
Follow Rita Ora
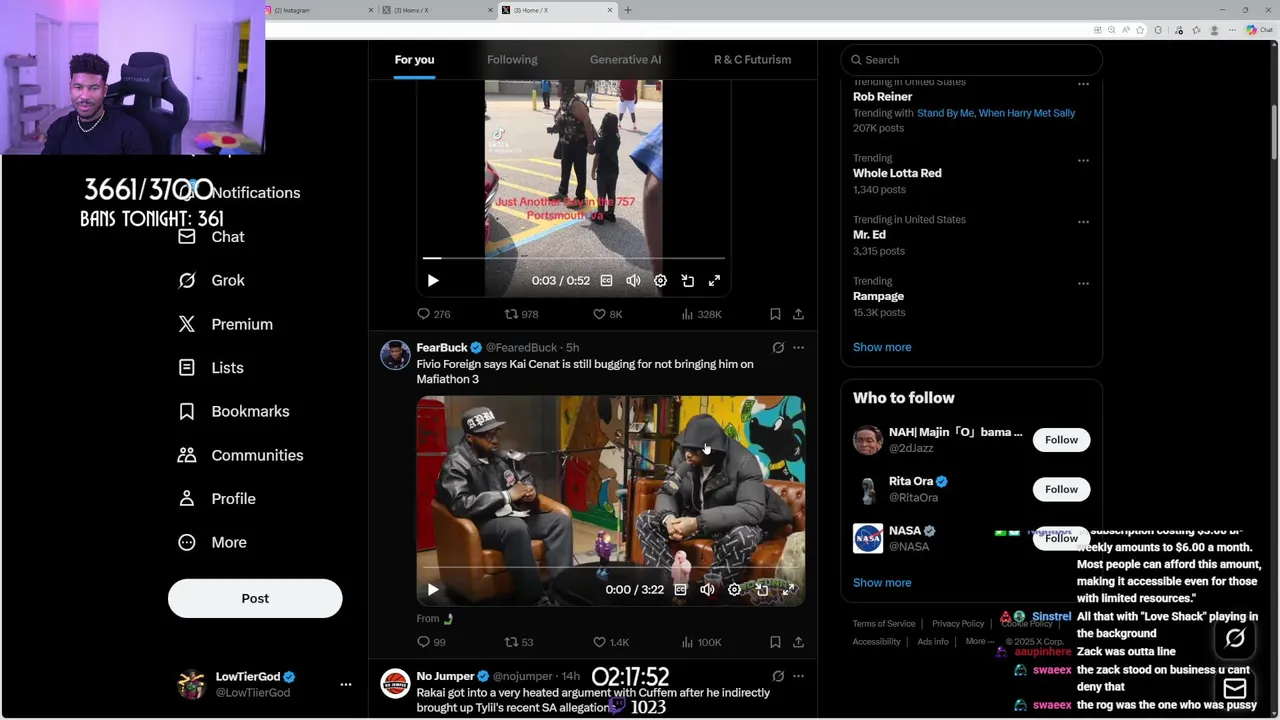(x=1061, y=489)
